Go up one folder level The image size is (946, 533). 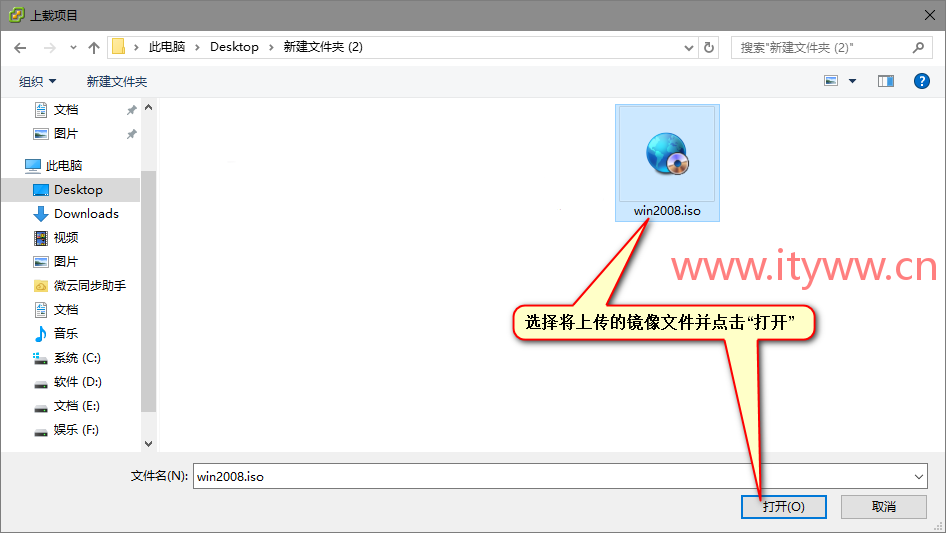pos(94,48)
